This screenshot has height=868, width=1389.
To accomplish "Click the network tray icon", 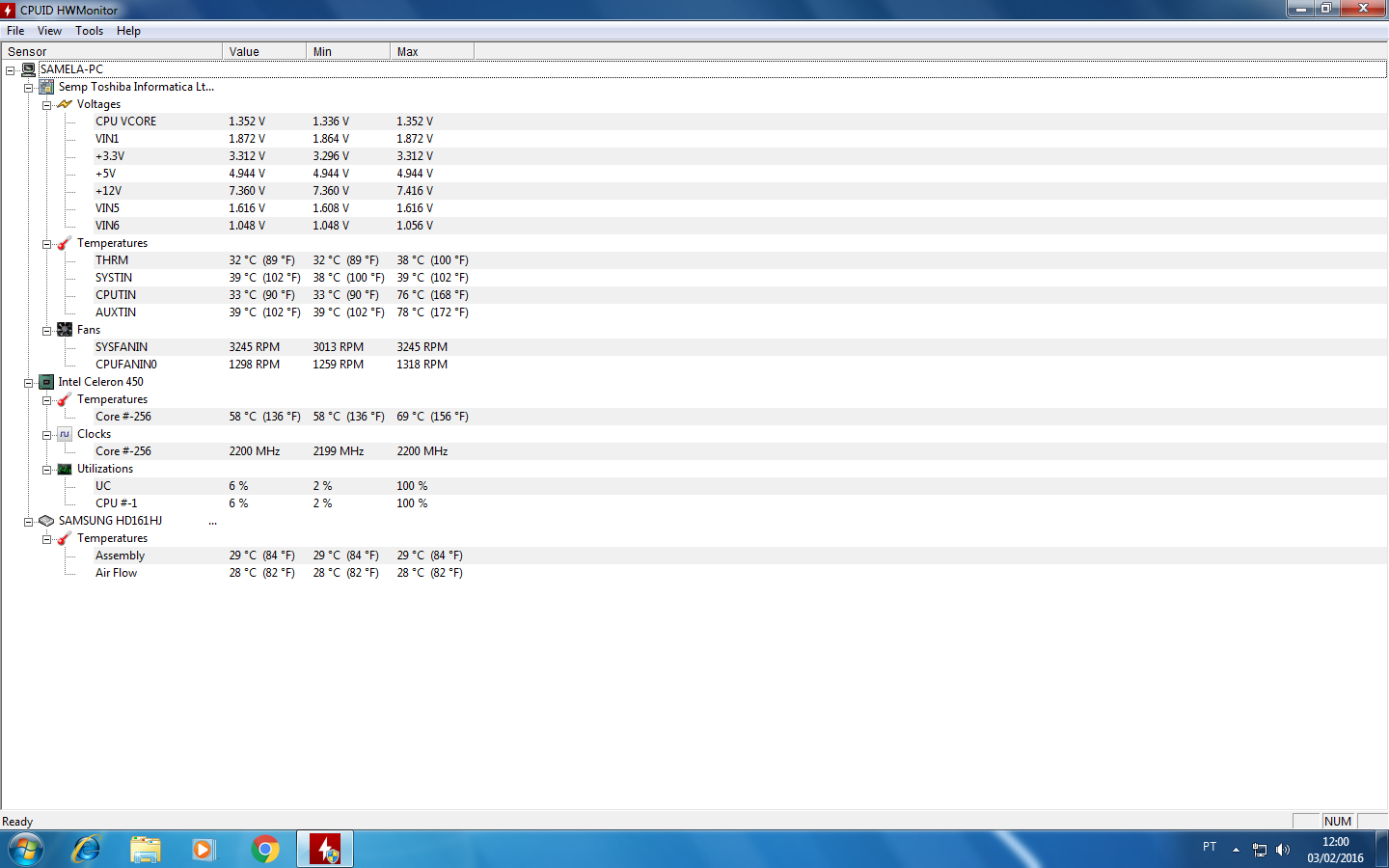I will tap(1260, 850).
